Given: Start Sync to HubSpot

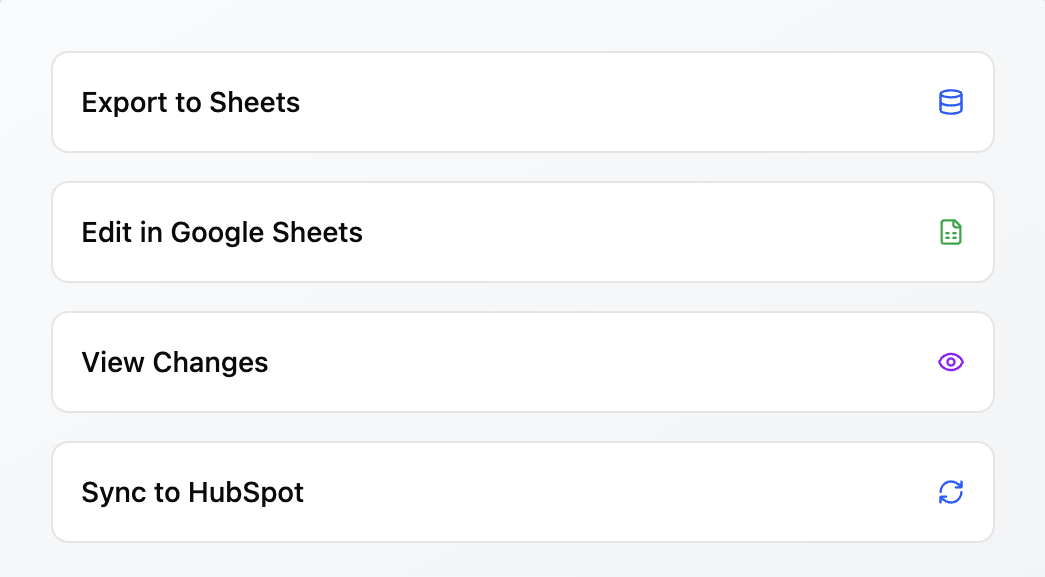Looking at the screenshot, I should coord(522,492).
